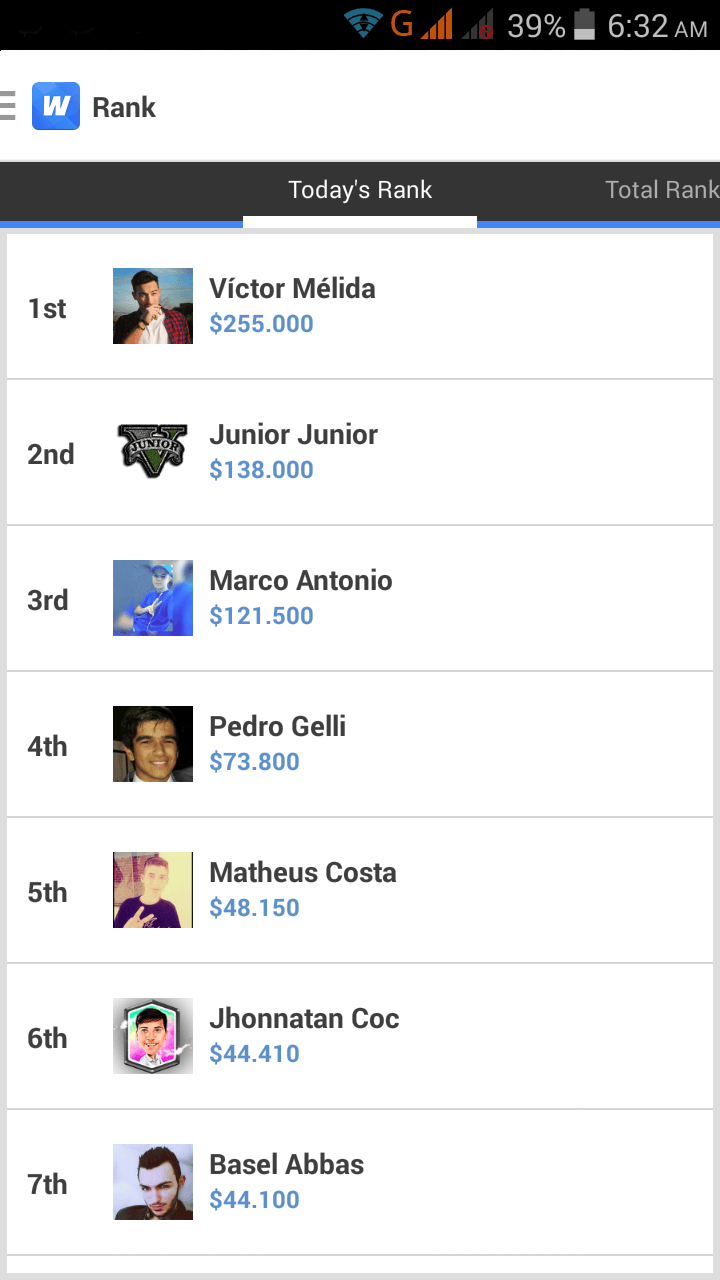Tap the Jhonnatan Coc $44.410 amount
The height and width of the screenshot is (1280, 720).
[x=254, y=1054]
